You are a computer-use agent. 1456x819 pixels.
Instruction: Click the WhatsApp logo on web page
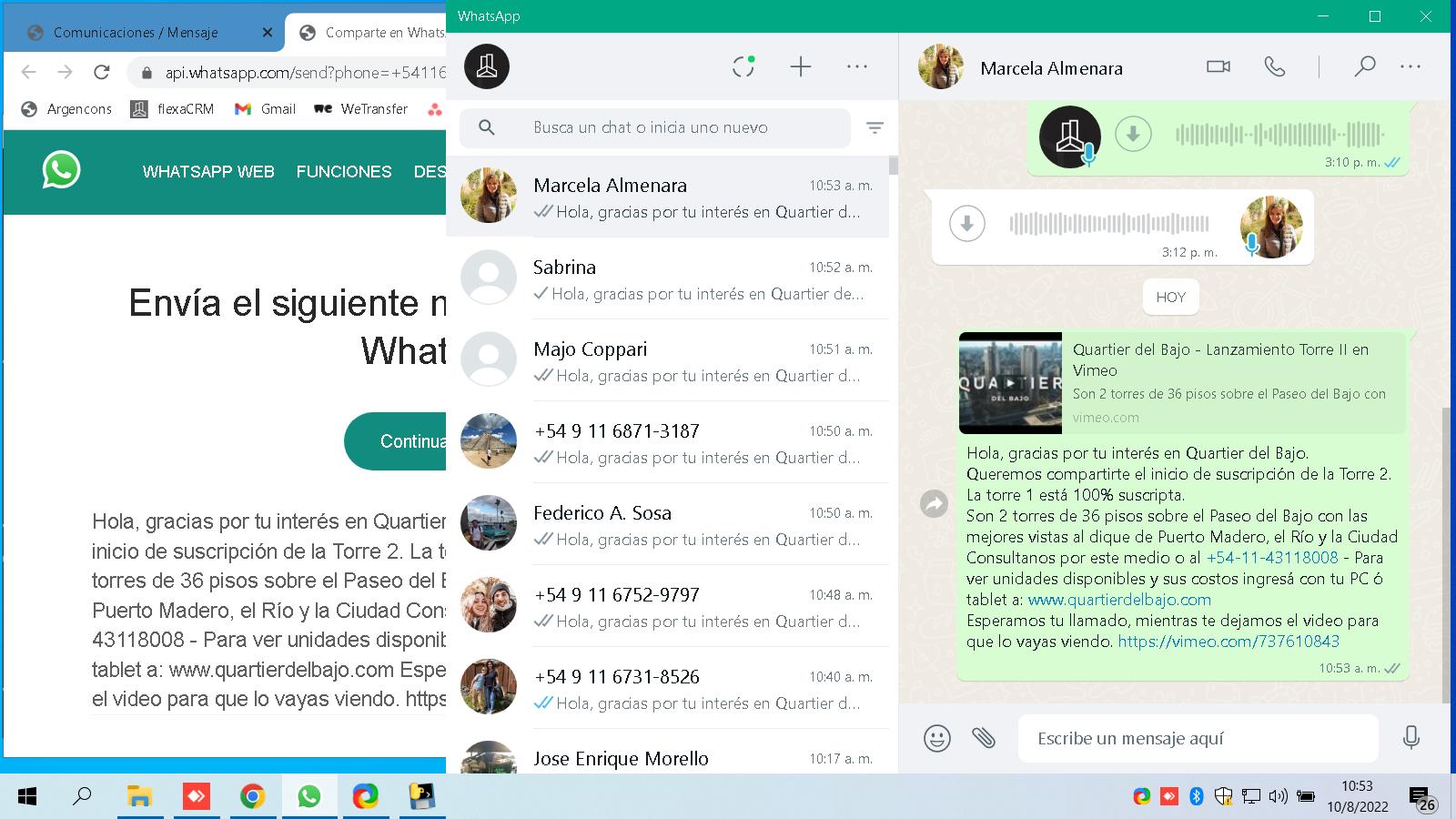pos(61,170)
